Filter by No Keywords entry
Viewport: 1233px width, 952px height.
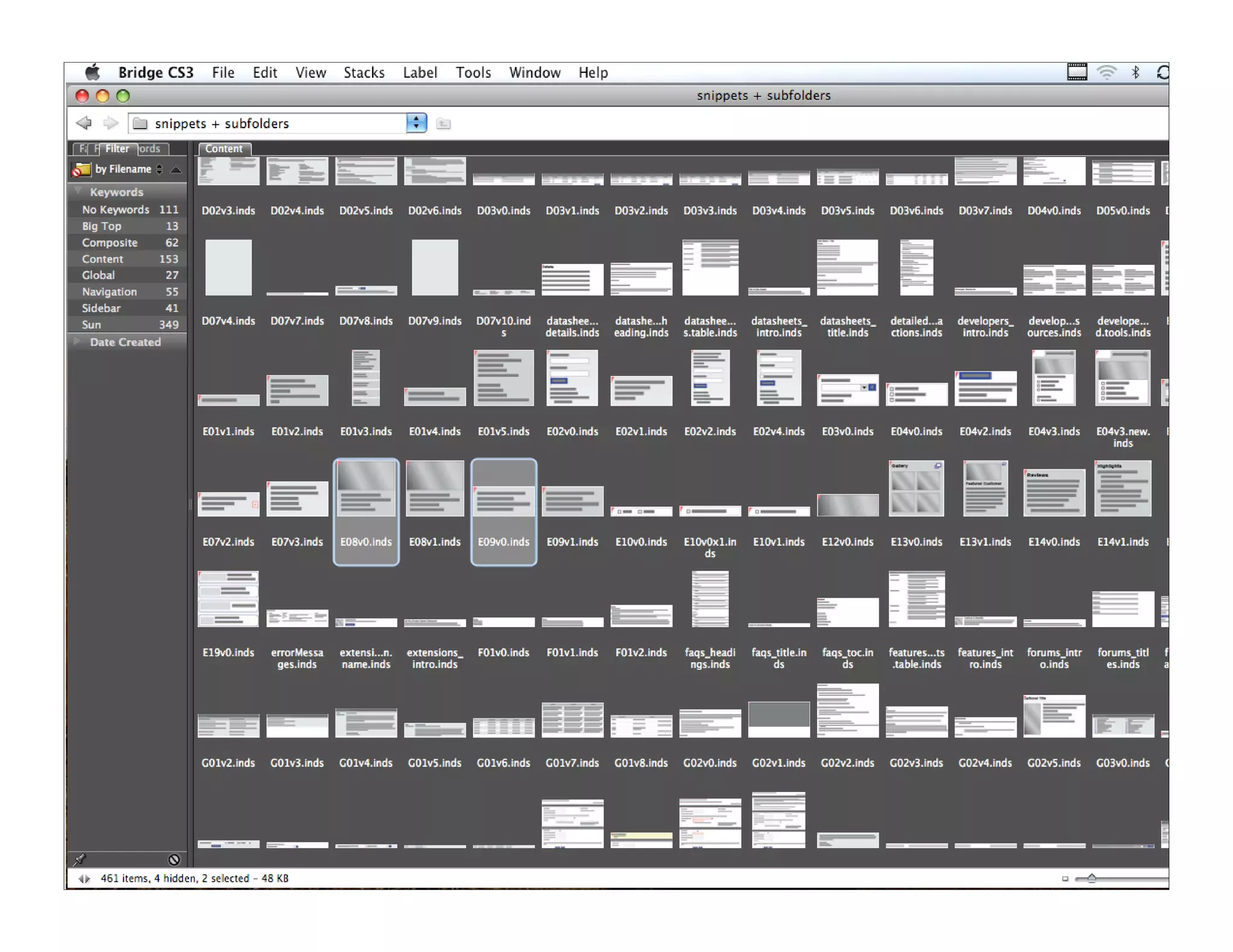[115, 209]
